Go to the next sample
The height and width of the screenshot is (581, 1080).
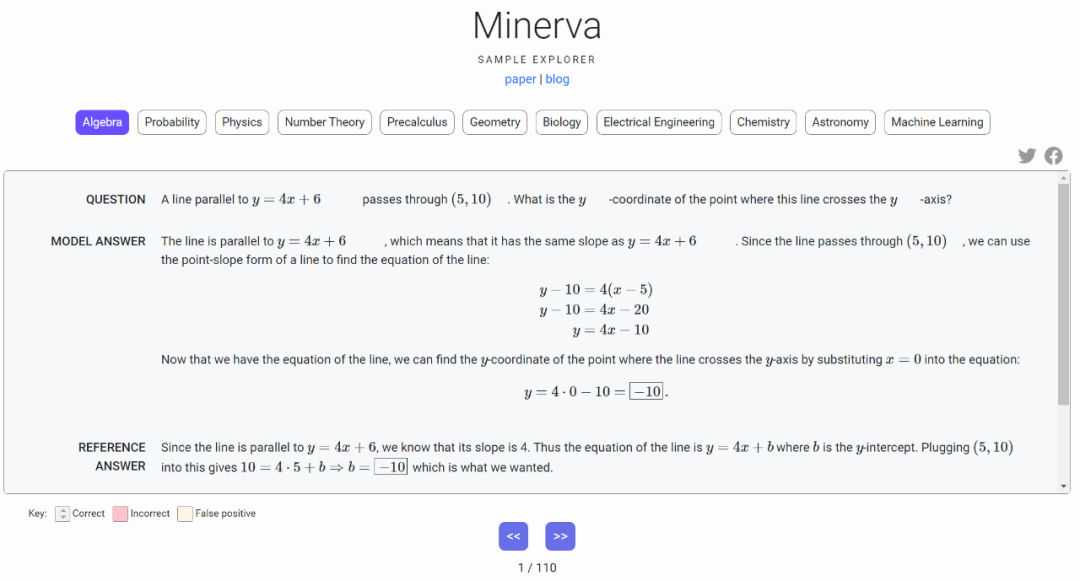click(560, 536)
